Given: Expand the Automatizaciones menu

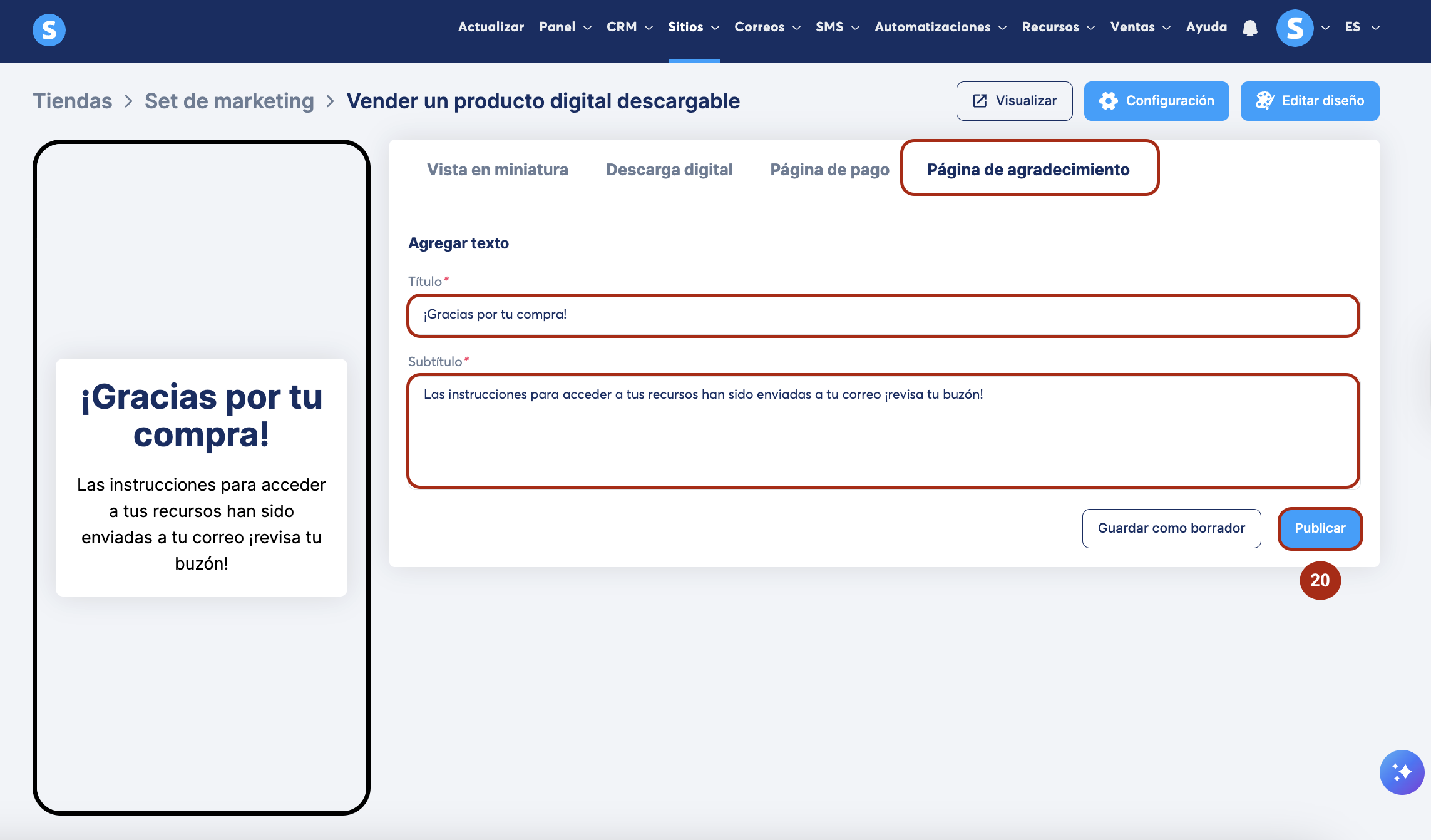Looking at the screenshot, I should 940,27.
